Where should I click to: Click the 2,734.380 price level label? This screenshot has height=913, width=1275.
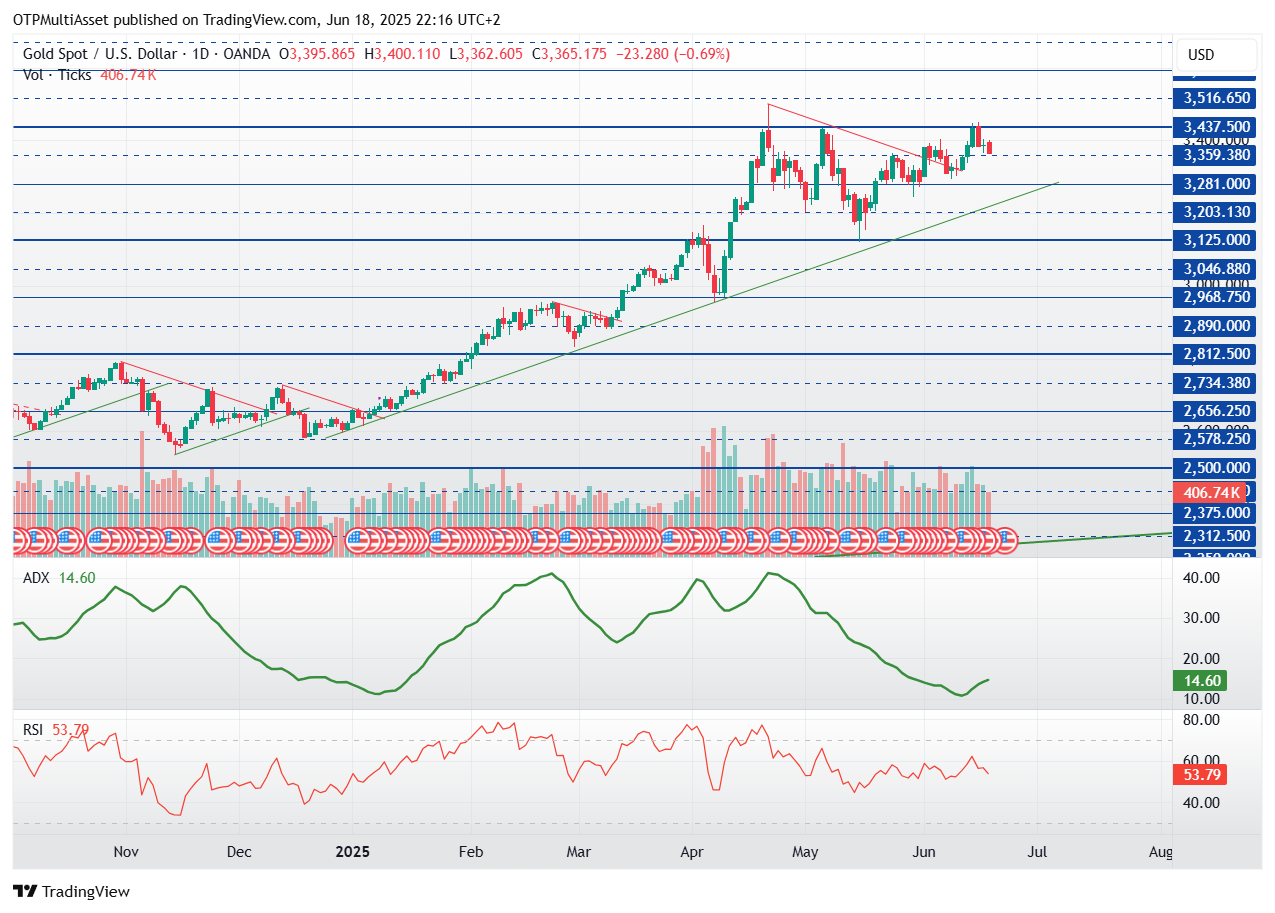tap(1216, 383)
